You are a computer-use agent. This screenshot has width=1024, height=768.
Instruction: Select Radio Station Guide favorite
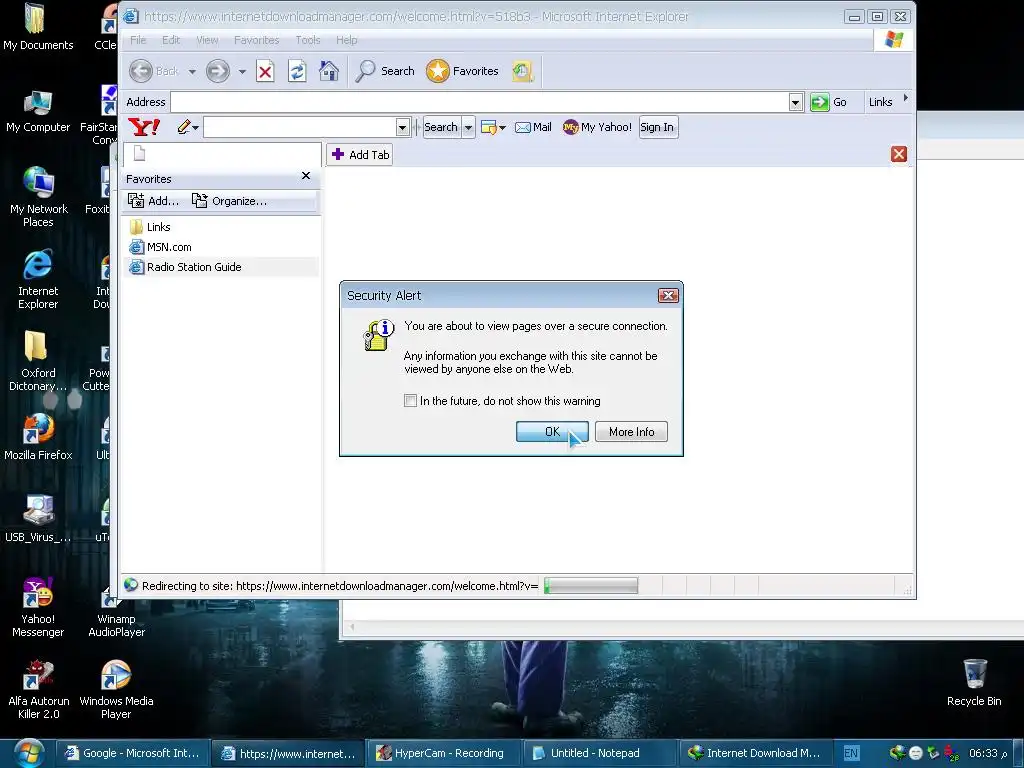point(185,267)
